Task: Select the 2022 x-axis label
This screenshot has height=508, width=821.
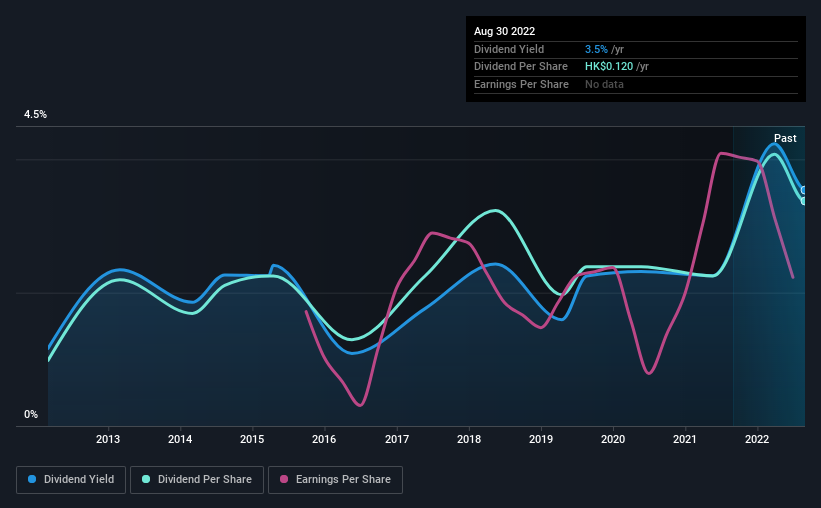Action: click(757, 439)
